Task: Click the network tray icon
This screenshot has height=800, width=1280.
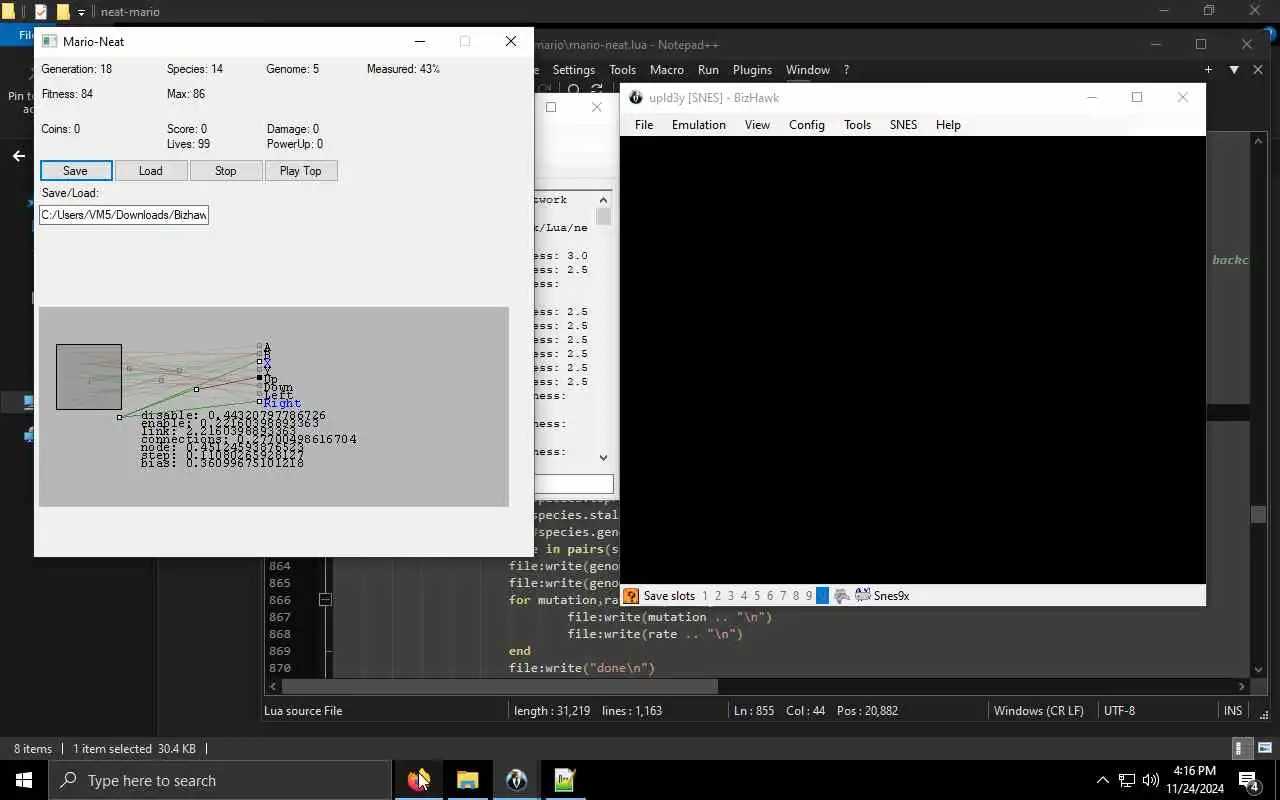Action: click(1127, 780)
